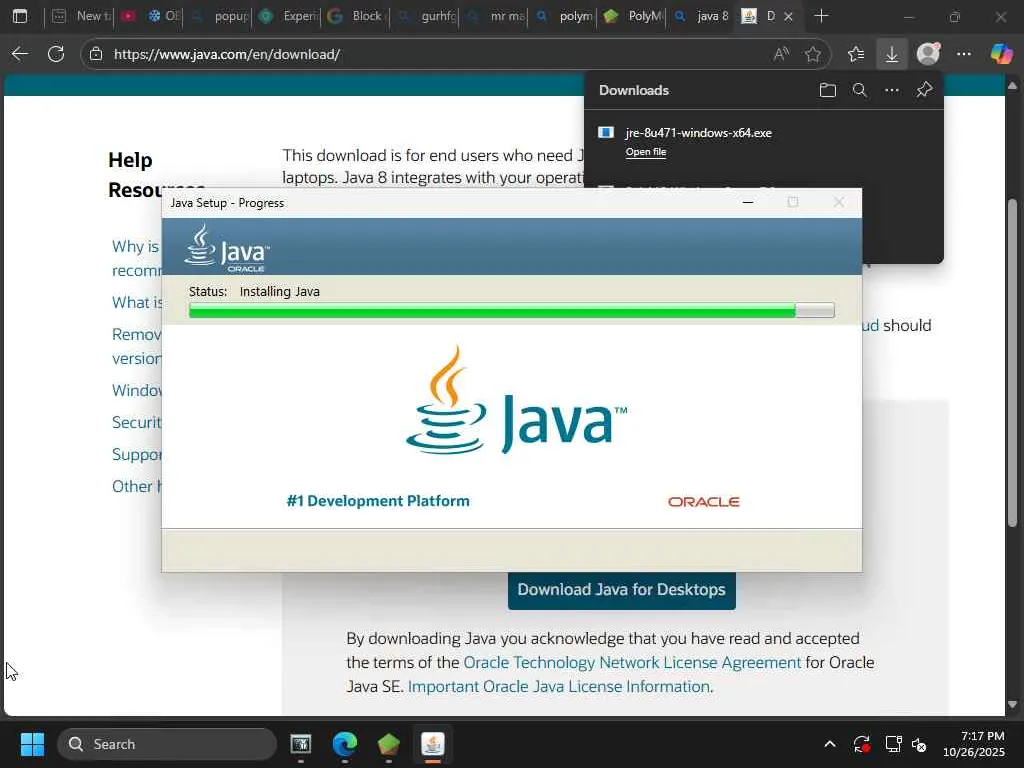Show hidden system tray icons chevron
The image size is (1024, 768).
tap(829, 744)
